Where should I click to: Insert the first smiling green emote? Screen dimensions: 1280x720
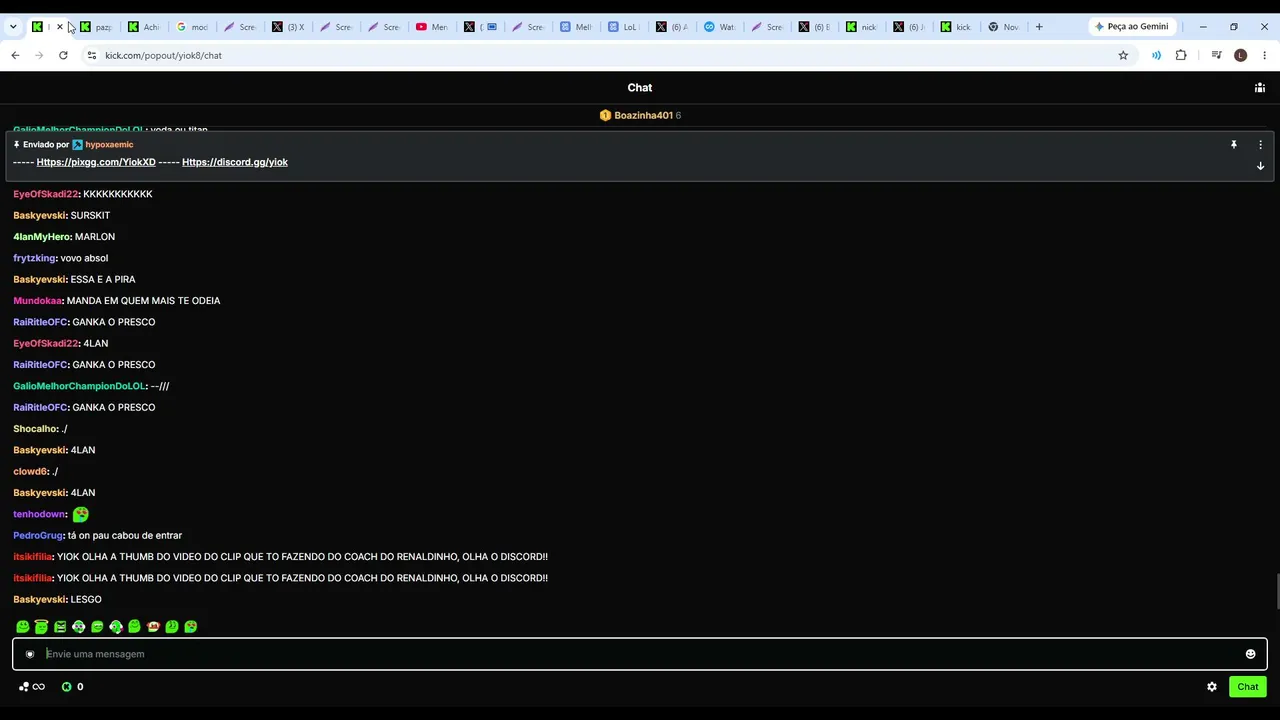(22, 627)
